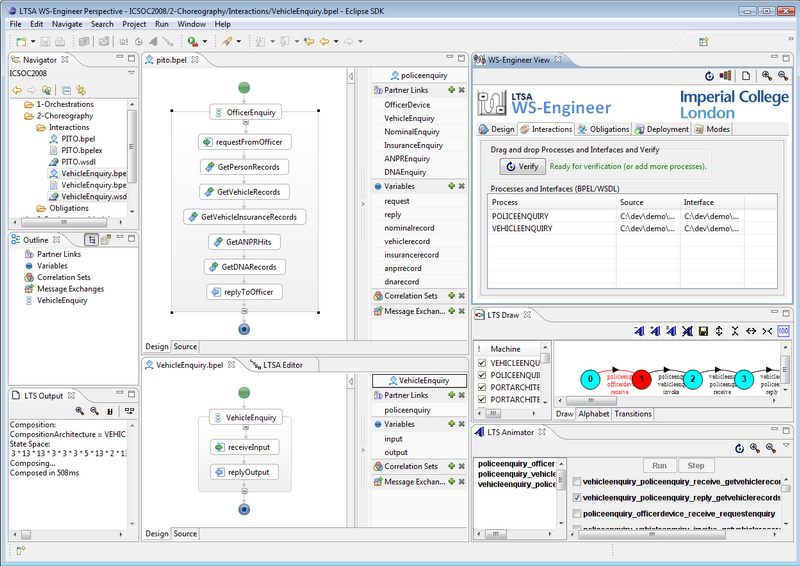Remove Partner Link with X icon in pito.bpel
Image resolution: width=800 pixels, height=566 pixels.
pyautogui.click(x=462, y=90)
